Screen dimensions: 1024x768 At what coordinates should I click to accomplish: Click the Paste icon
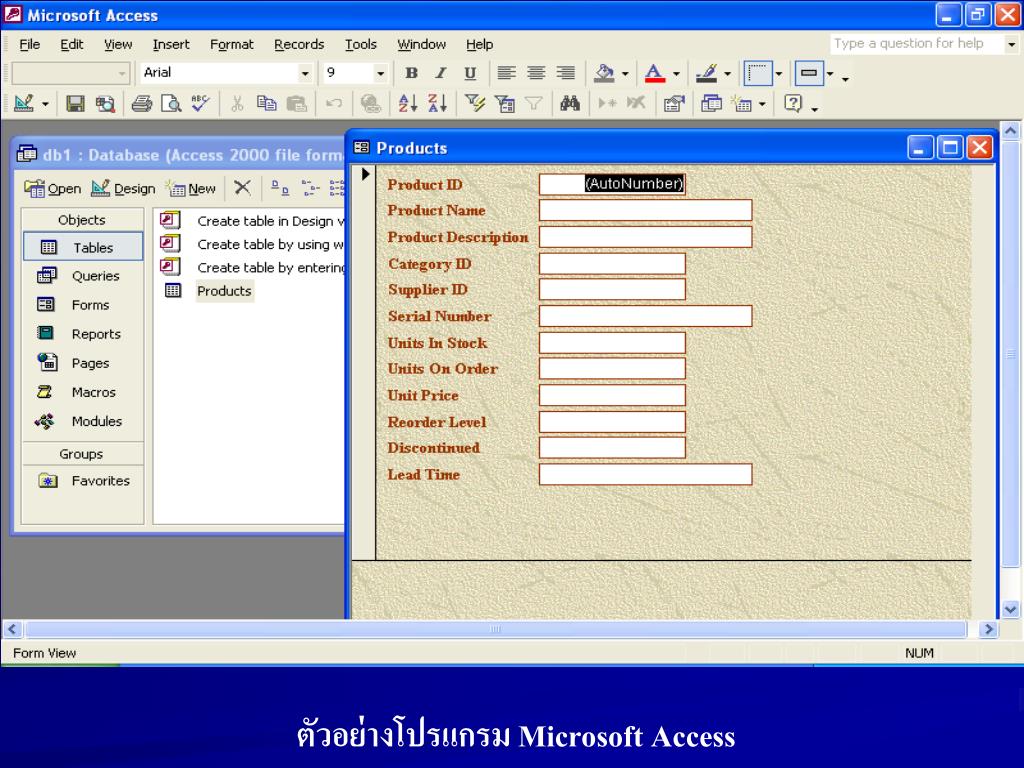pyautogui.click(x=296, y=103)
